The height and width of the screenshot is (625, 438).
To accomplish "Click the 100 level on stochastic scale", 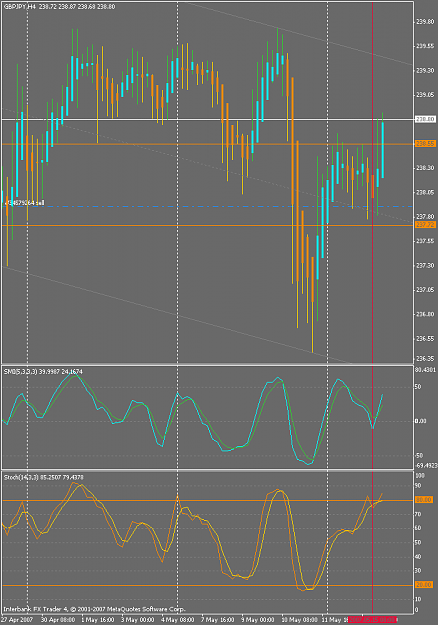I will tap(420, 476).
